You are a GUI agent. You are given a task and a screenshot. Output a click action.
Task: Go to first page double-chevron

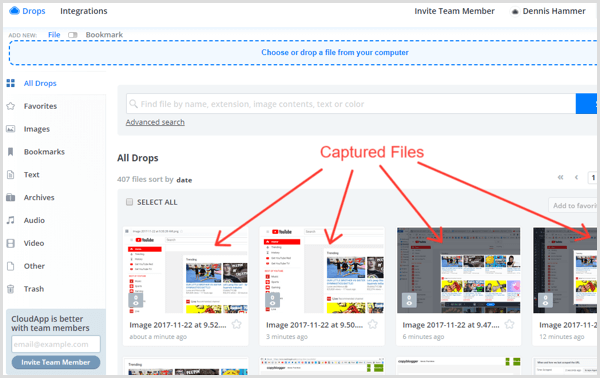tap(561, 177)
